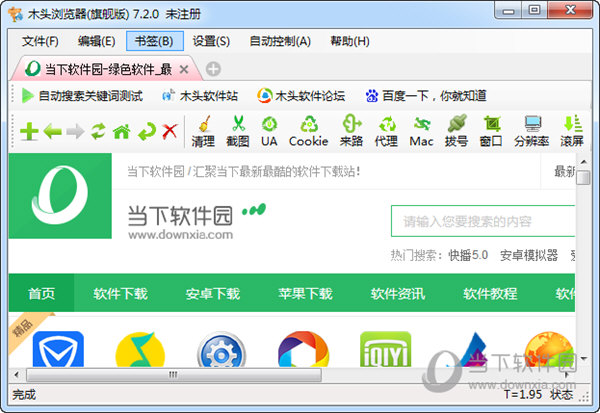Click the 拨号 dial-up plug icon
The height and width of the screenshot is (413, 600).
coord(457,131)
